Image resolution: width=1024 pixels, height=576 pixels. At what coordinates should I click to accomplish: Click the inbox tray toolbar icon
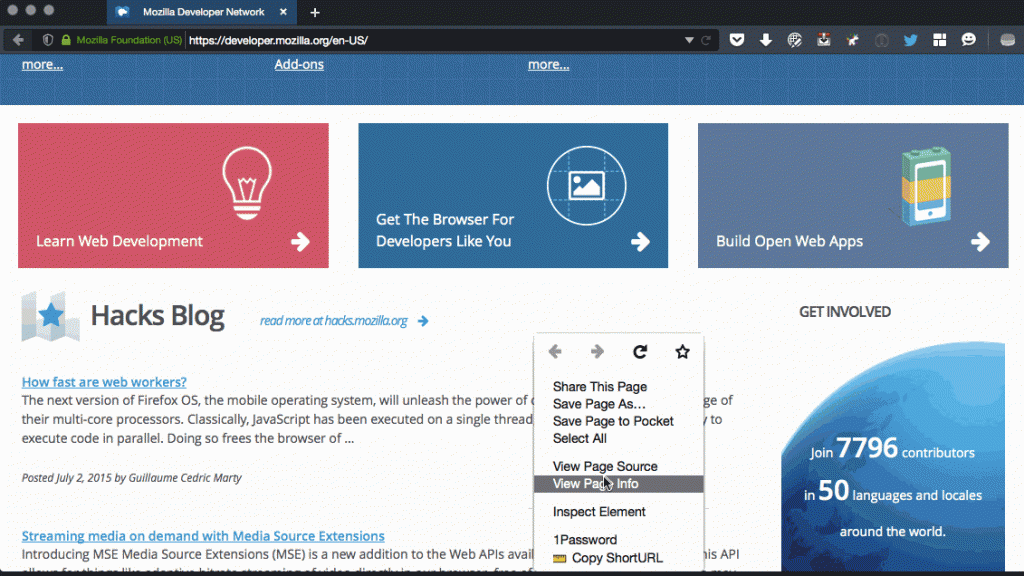point(824,40)
